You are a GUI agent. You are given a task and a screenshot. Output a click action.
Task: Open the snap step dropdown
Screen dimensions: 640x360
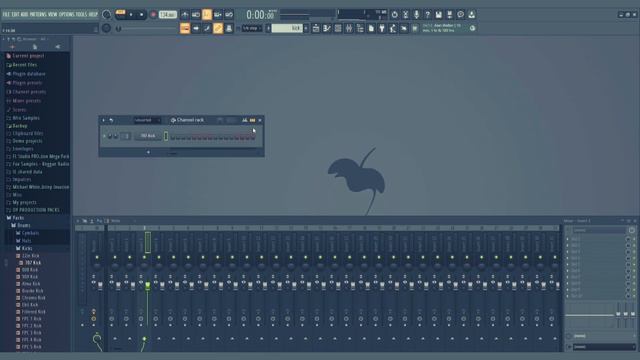pos(251,28)
